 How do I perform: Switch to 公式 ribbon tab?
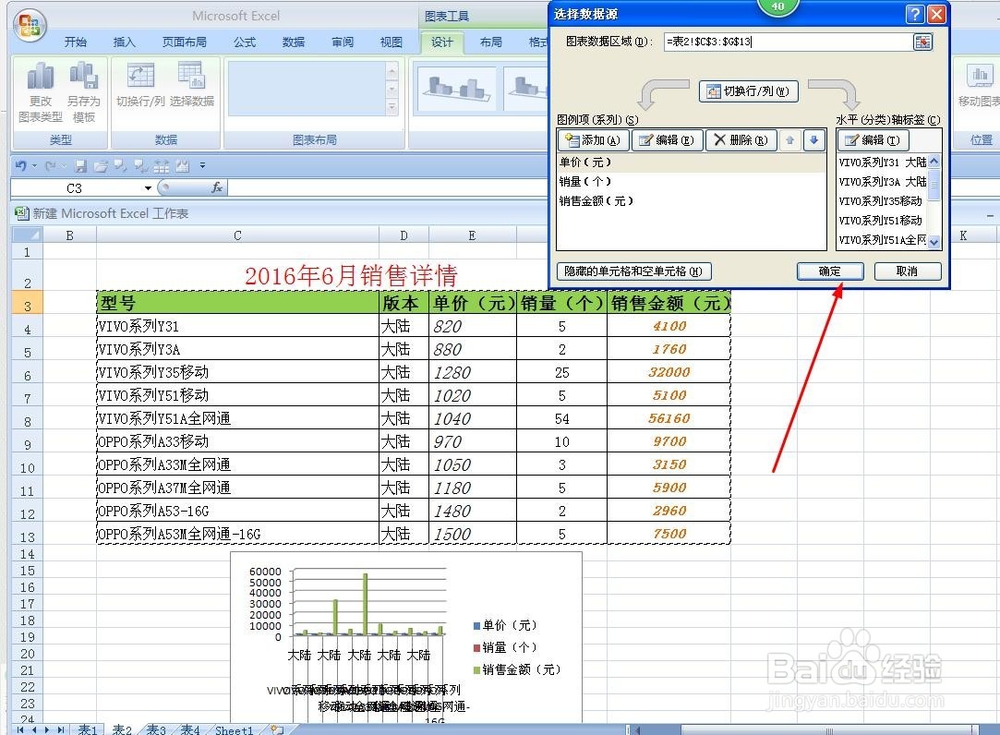(244, 42)
